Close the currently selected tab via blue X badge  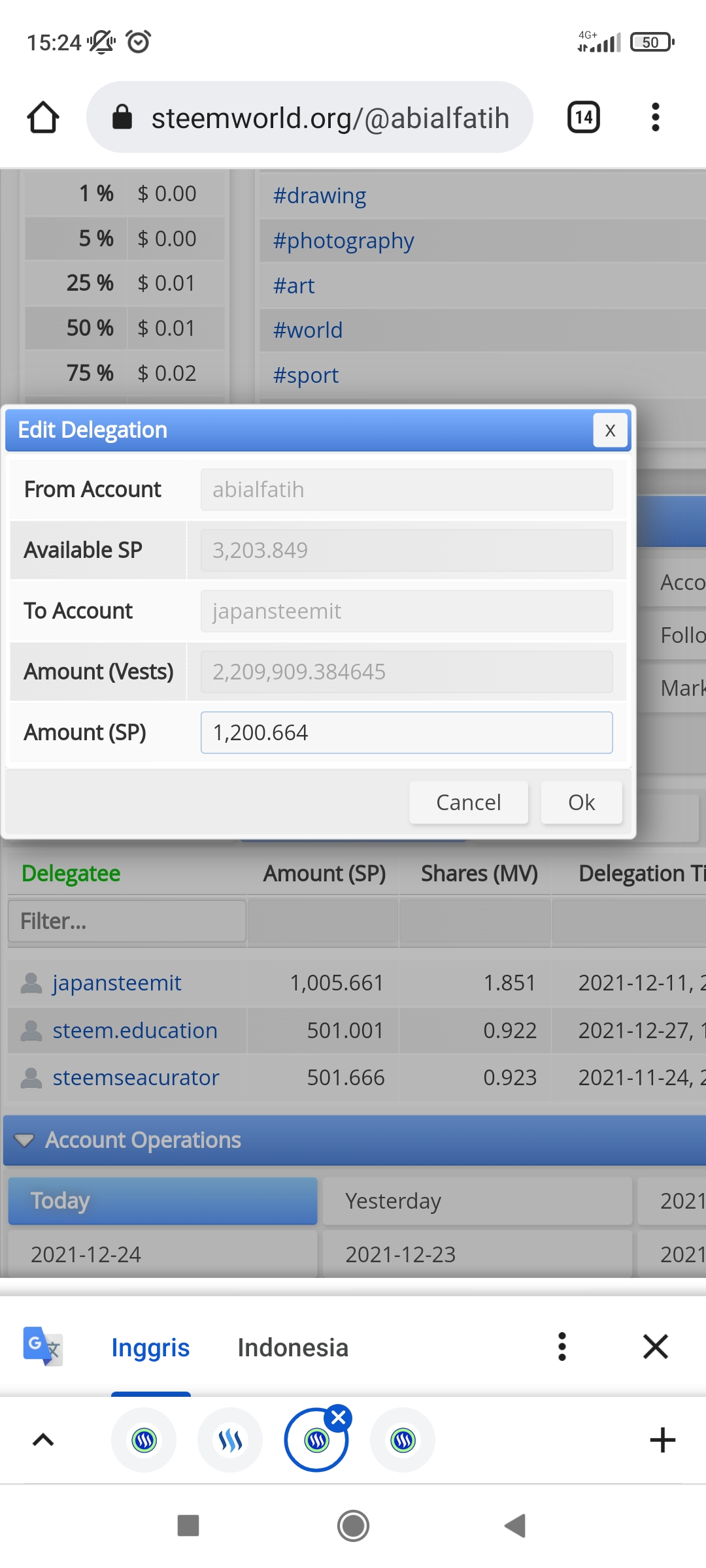click(339, 1418)
